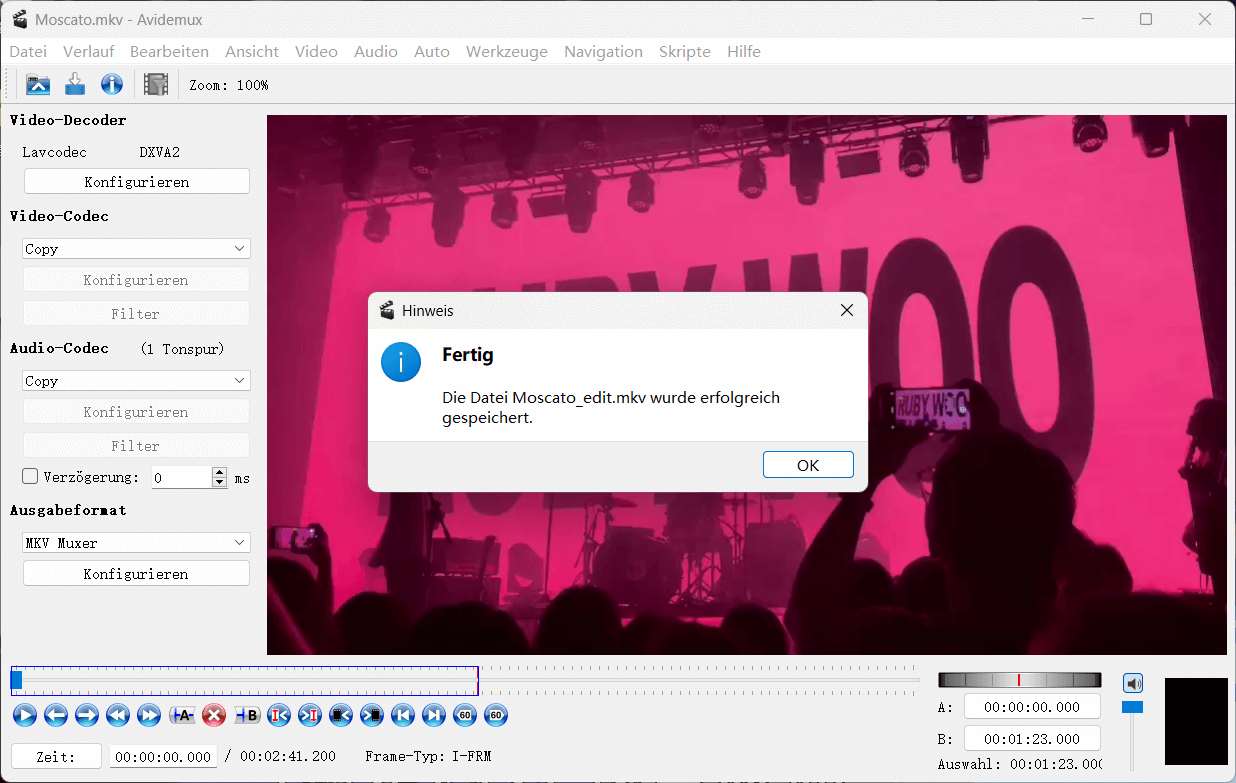1236x783 pixels.
Task: Set end marker B
Action: click(247, 715)
